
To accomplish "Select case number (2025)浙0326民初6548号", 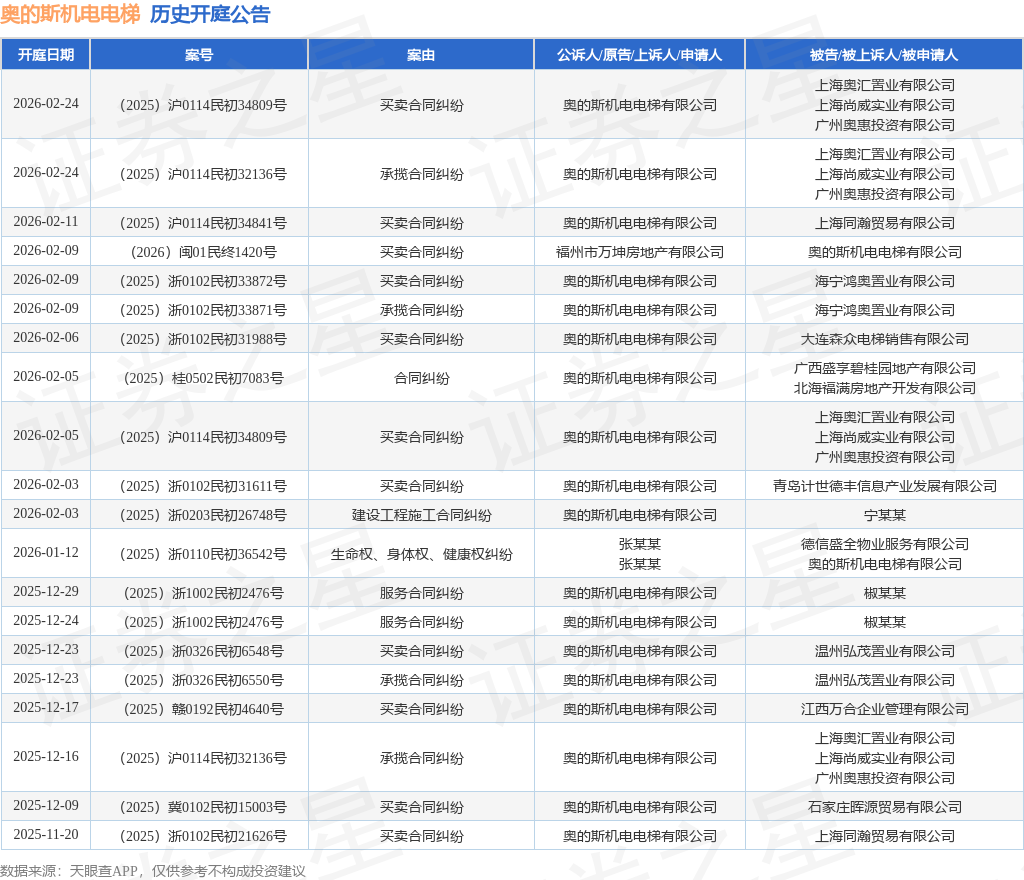I will click(x=203, y=651).
